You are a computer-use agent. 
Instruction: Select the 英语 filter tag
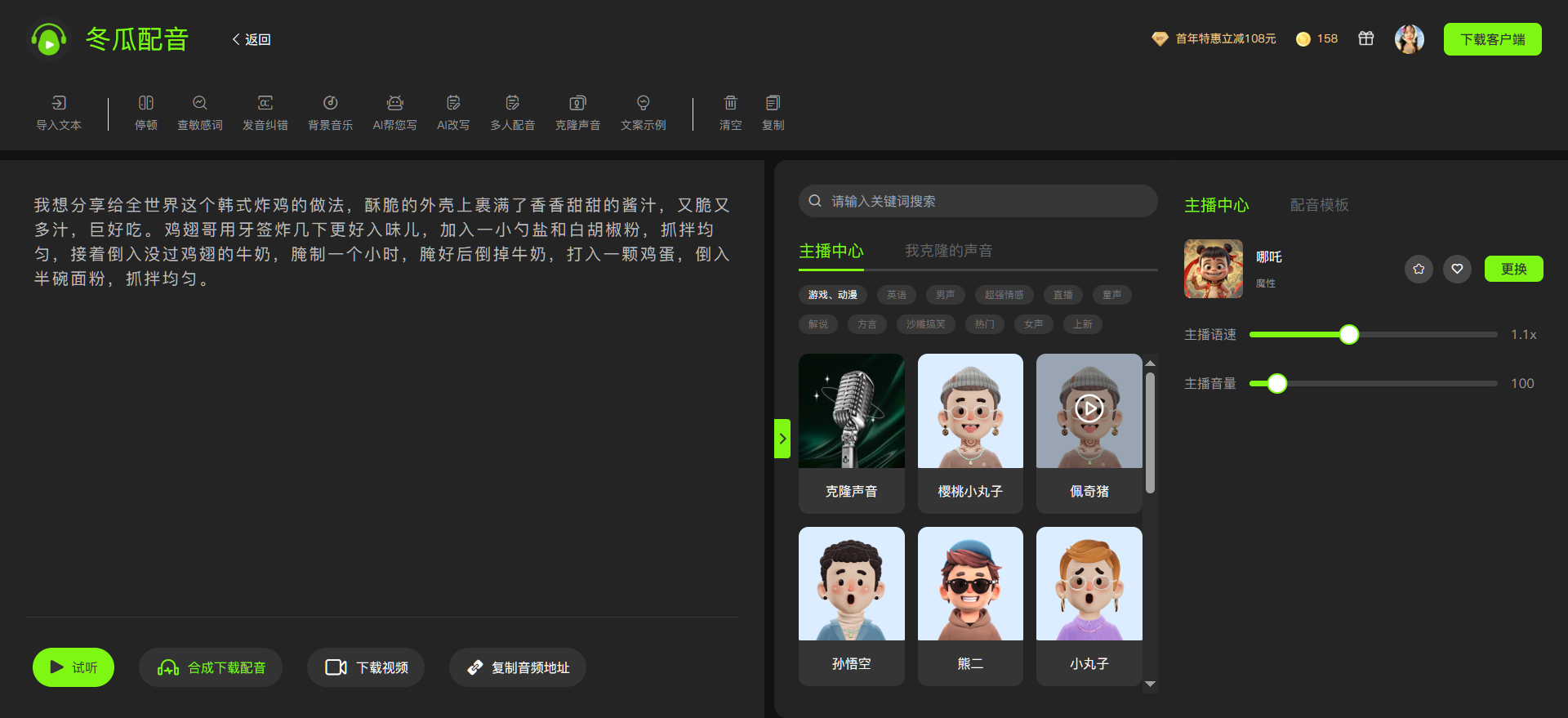tap(897, 295)
